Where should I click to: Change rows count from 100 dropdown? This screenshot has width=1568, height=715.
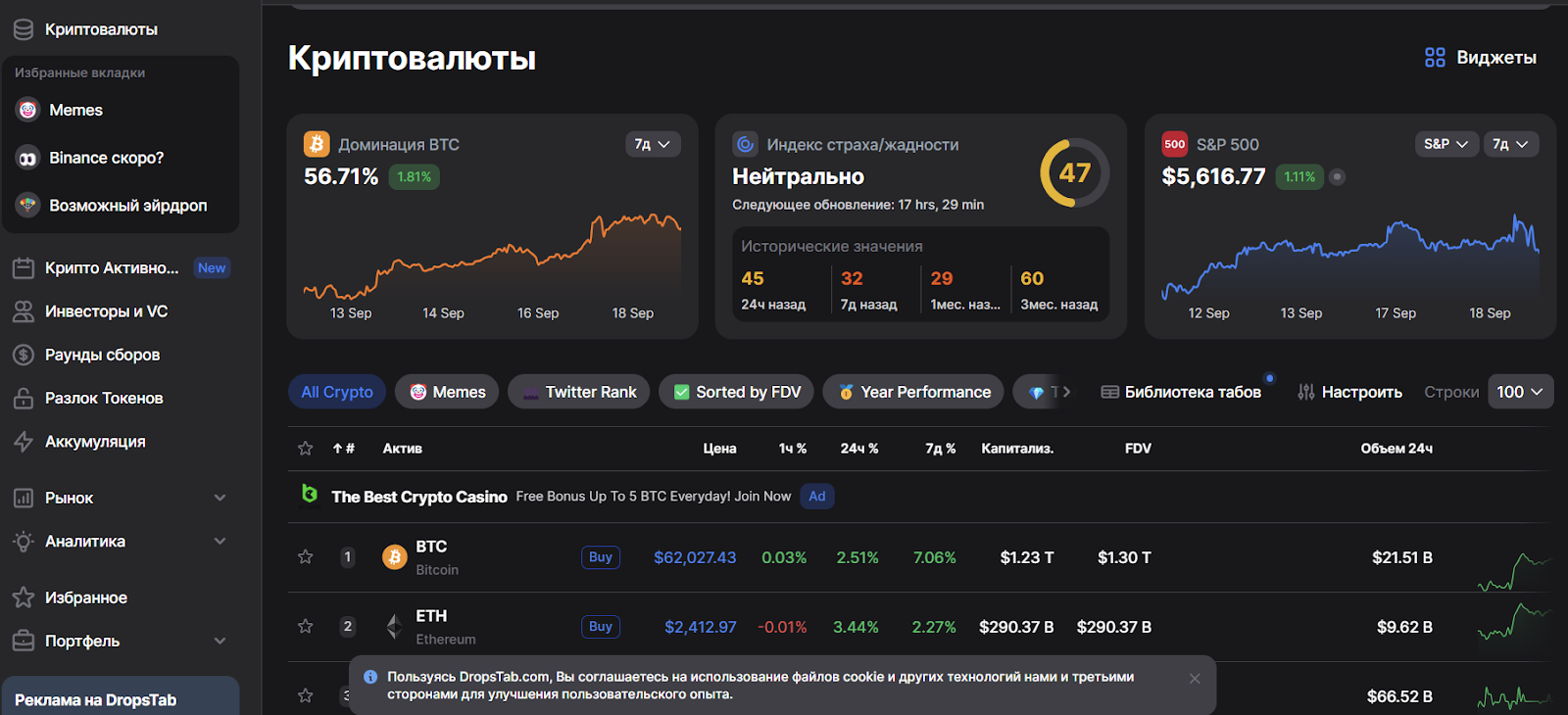pyautogui.click(x=1520, y=392)
